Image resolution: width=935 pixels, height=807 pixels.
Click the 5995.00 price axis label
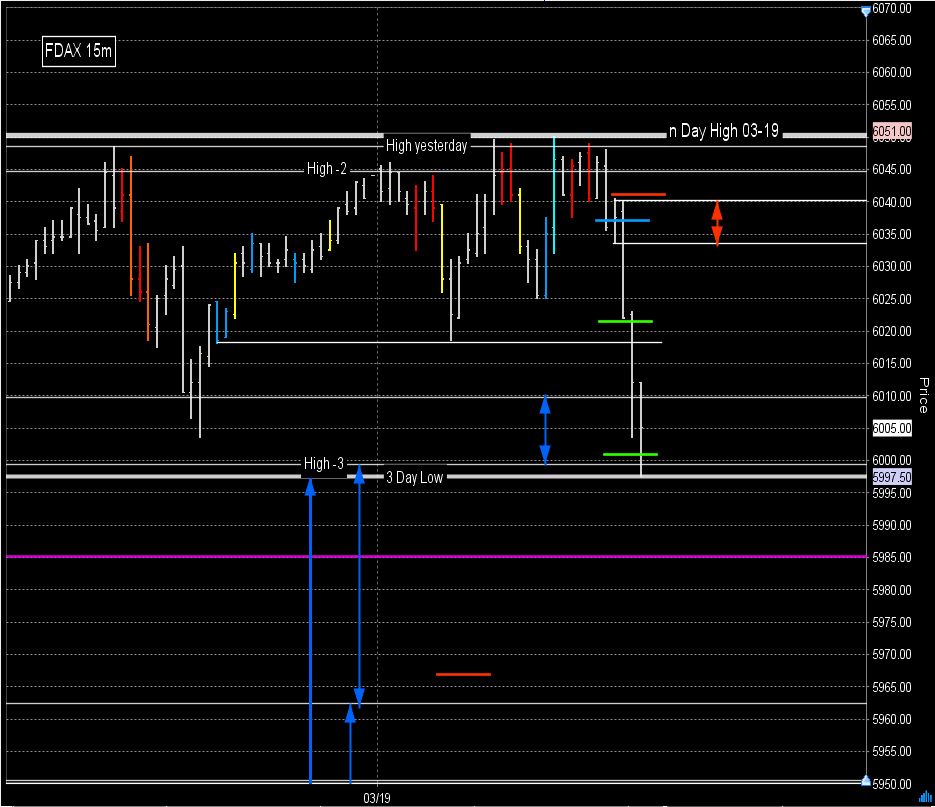pos(892,494)
